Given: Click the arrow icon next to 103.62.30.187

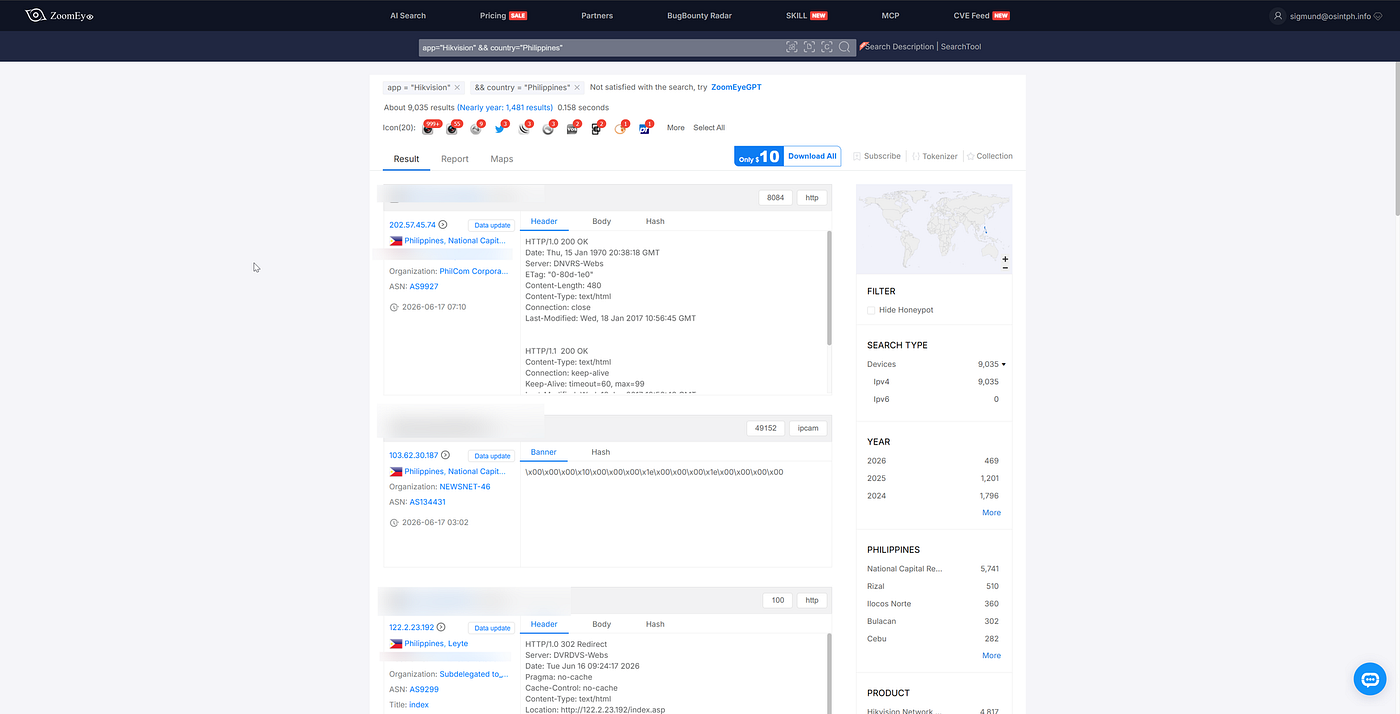Looking at the screenshot, I should click(445, 455).
